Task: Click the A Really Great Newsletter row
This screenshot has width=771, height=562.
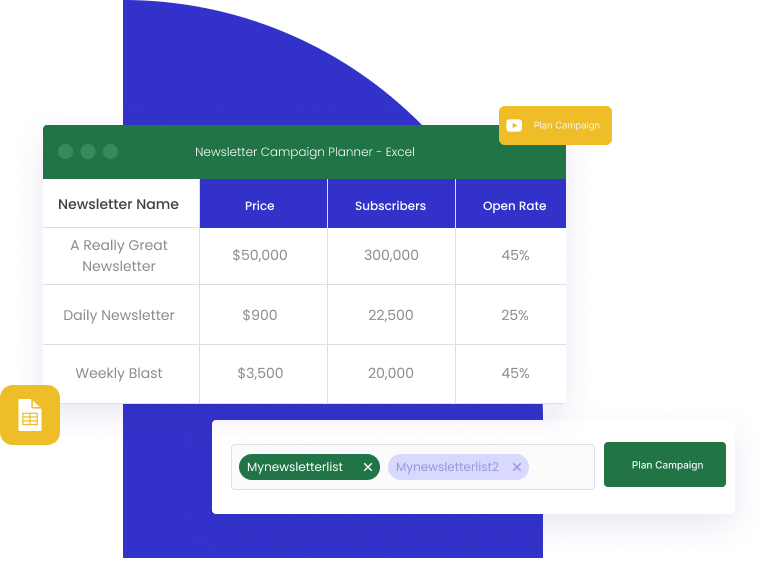Action: (119, 256)
